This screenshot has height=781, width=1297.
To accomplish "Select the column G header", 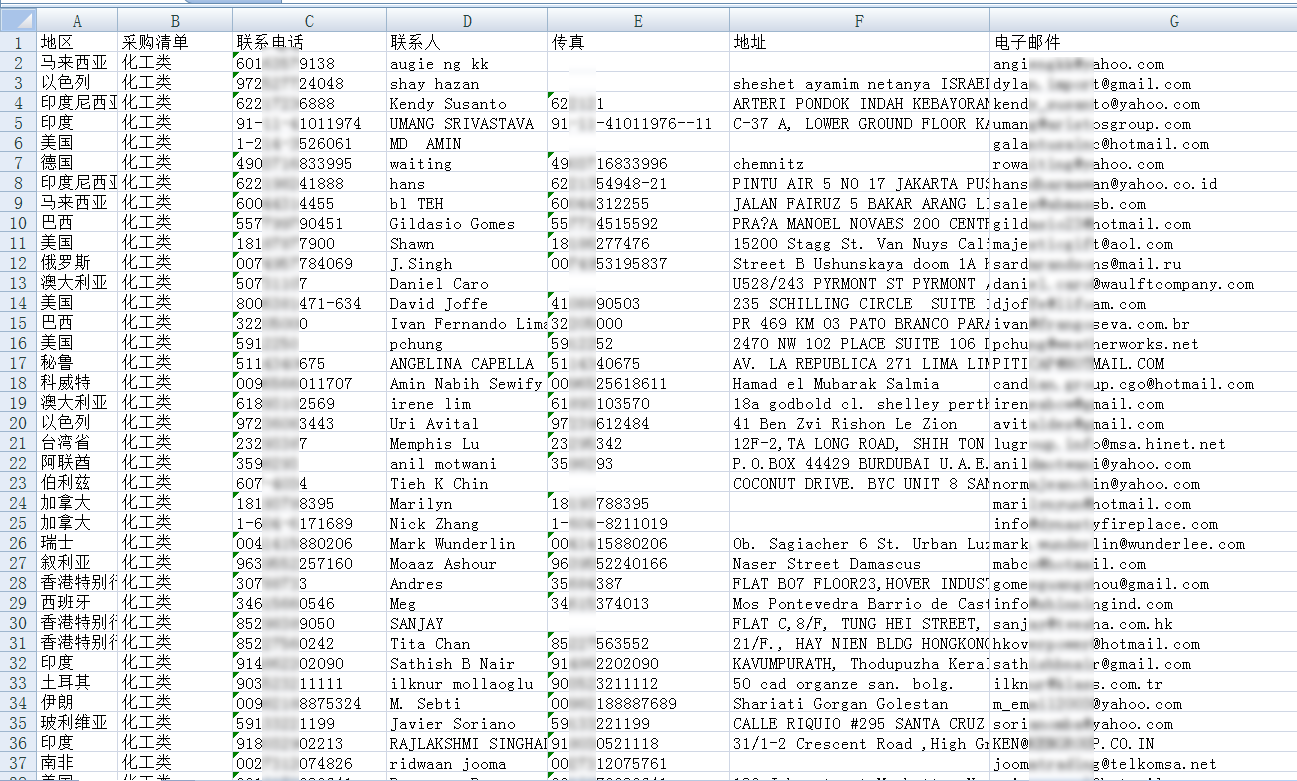I will (1143, 21).
